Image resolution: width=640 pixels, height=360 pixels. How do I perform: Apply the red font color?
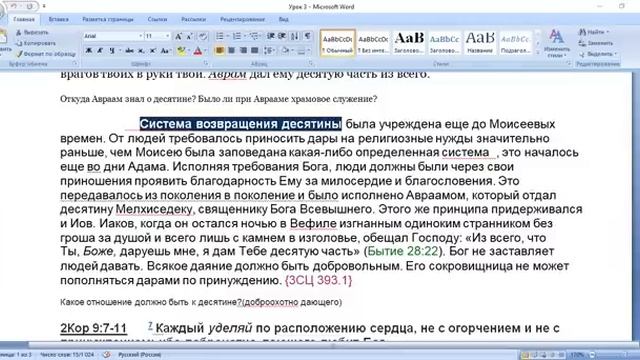tap(198, 51)
